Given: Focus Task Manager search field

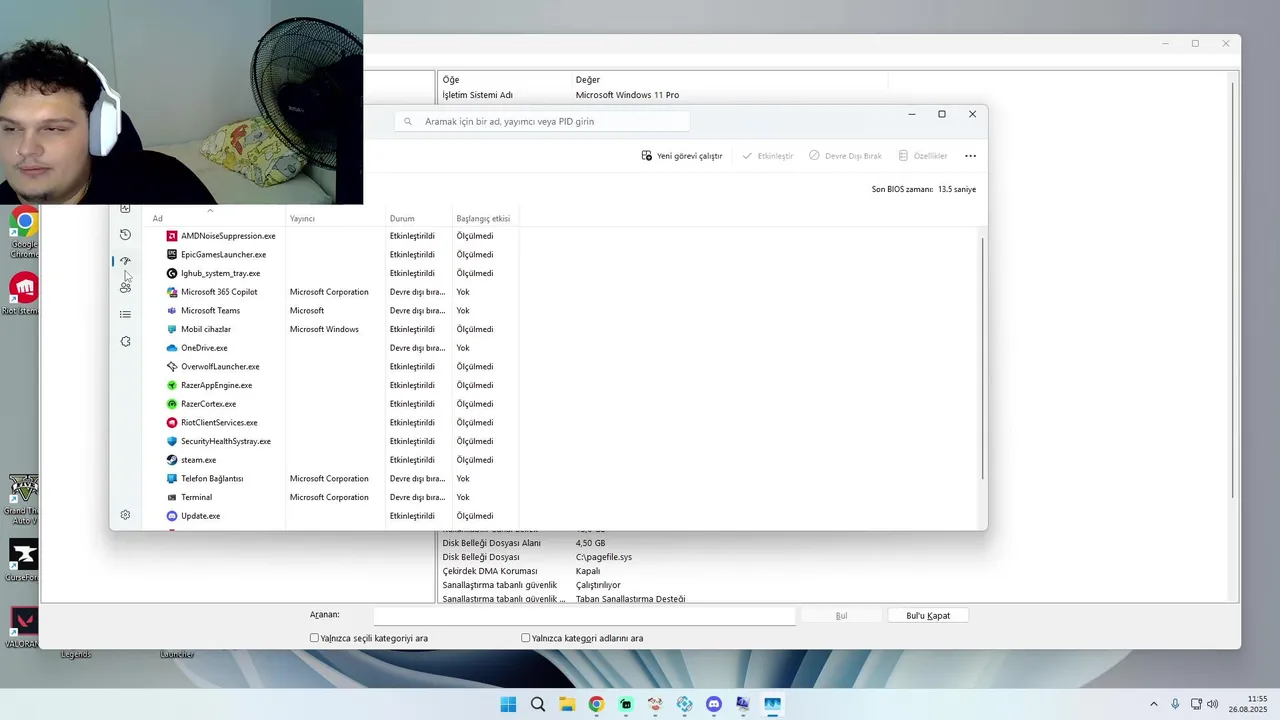Looking at the screenshot, I should click(542, 121).
